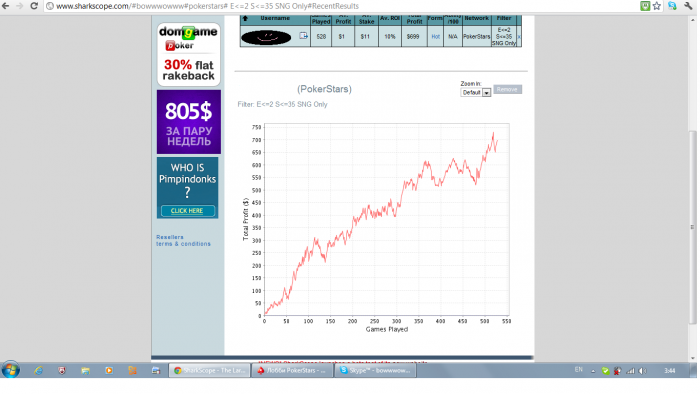The width and height of the screenshot is (700, 394).
Task: Open the domgame poker rakeback ad
Action: pyautogui.click(x=188, y=54)
